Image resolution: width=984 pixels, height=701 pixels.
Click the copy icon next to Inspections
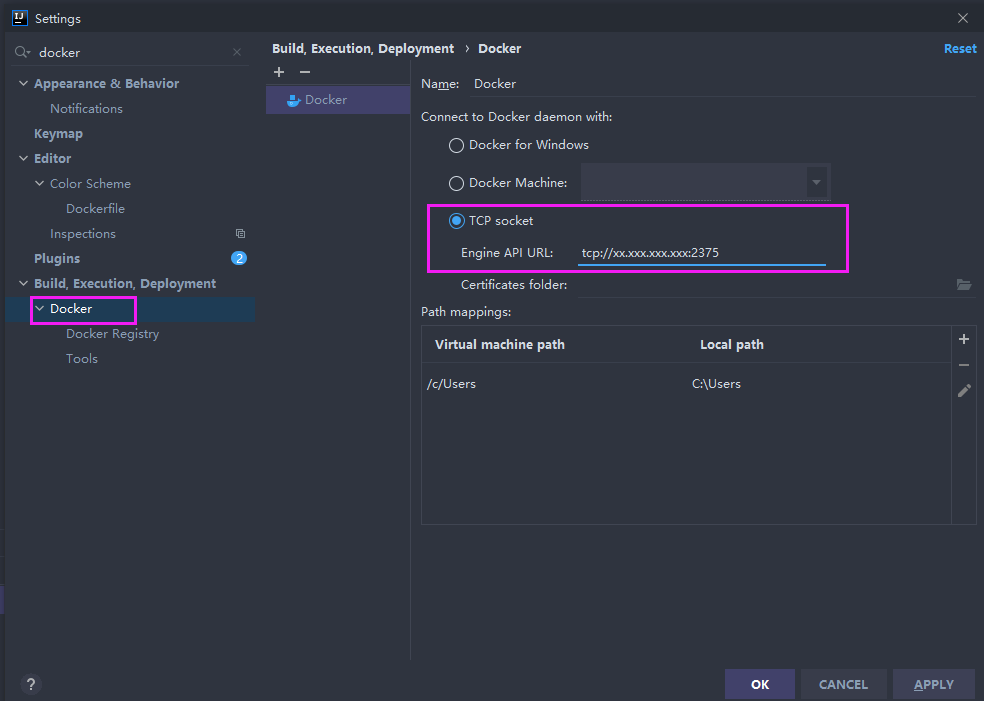(240, 233)
